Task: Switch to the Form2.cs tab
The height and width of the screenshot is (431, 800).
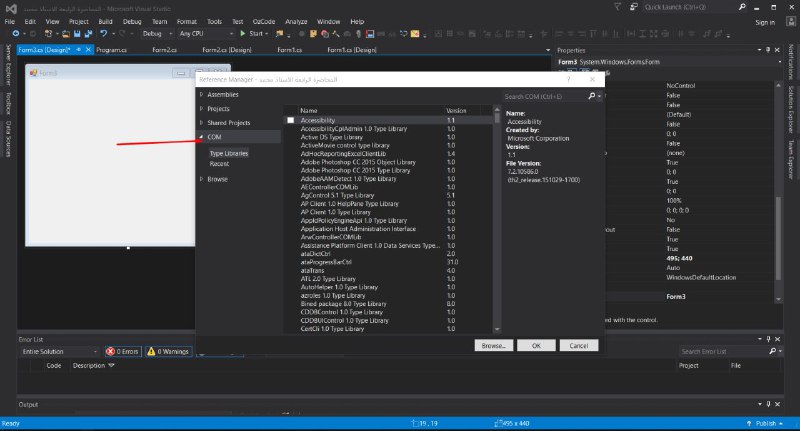Action: point(164,50)
